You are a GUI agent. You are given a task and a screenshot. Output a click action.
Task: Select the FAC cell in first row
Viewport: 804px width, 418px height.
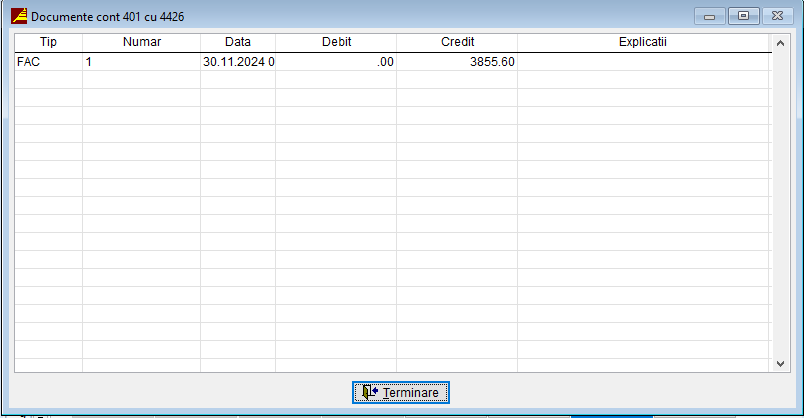48,61
